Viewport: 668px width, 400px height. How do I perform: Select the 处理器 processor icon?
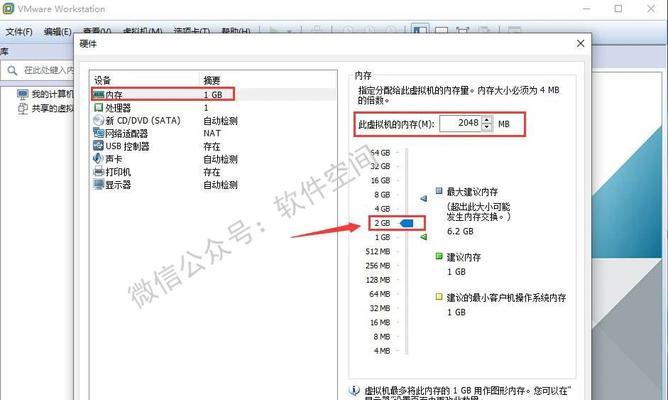[98, 107]
